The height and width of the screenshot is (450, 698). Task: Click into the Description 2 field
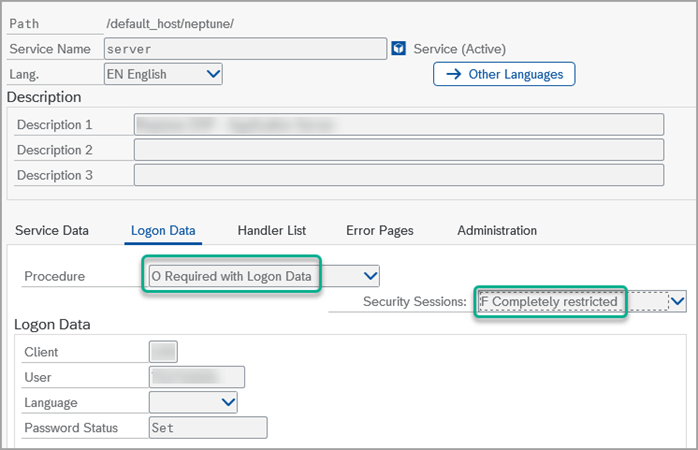click(398, 150)
